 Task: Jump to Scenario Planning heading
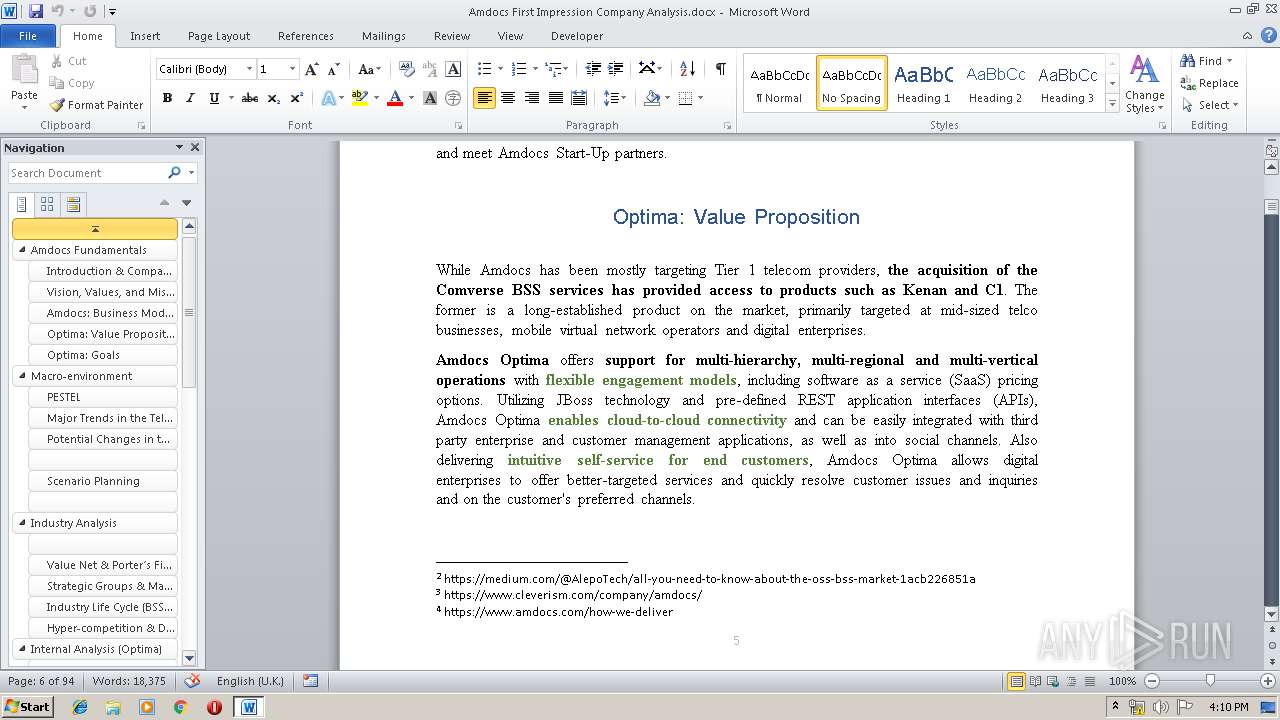[x=103, y=481]
